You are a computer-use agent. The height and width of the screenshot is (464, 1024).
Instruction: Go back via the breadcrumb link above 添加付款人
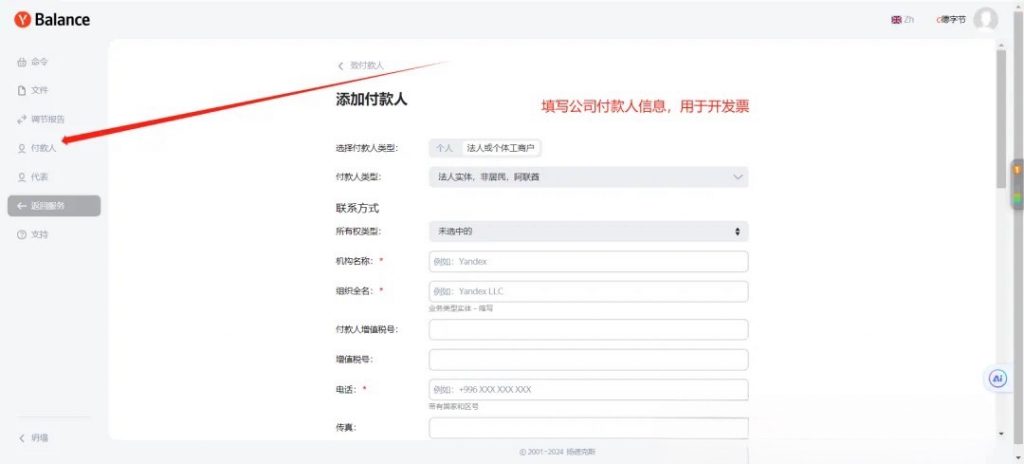click(x=360, y=65)
